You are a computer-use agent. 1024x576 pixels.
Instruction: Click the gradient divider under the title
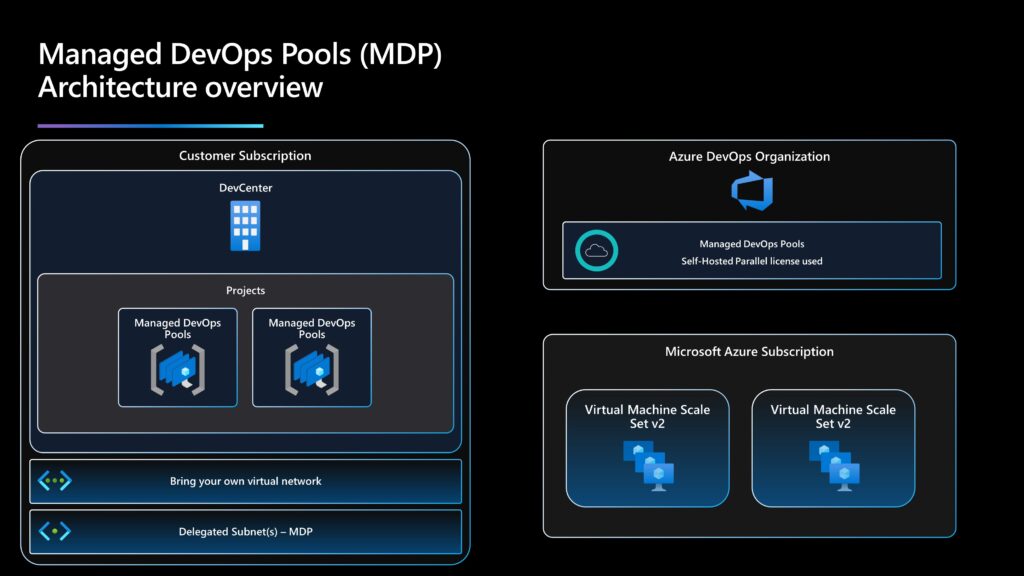[150, 122]
